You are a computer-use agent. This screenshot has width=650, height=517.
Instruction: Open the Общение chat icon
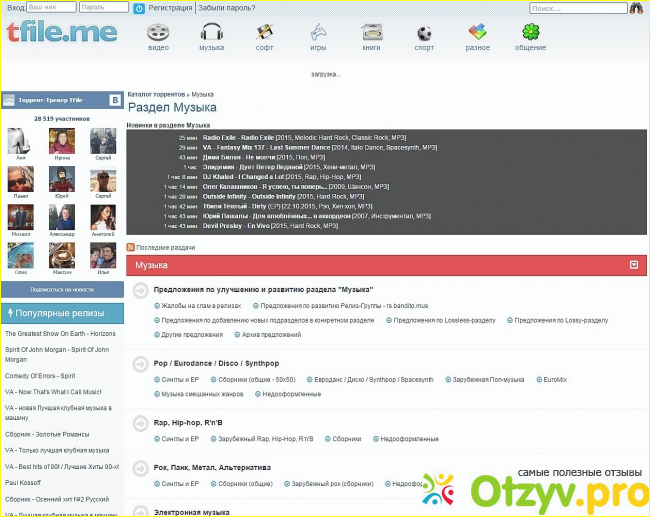530,32
